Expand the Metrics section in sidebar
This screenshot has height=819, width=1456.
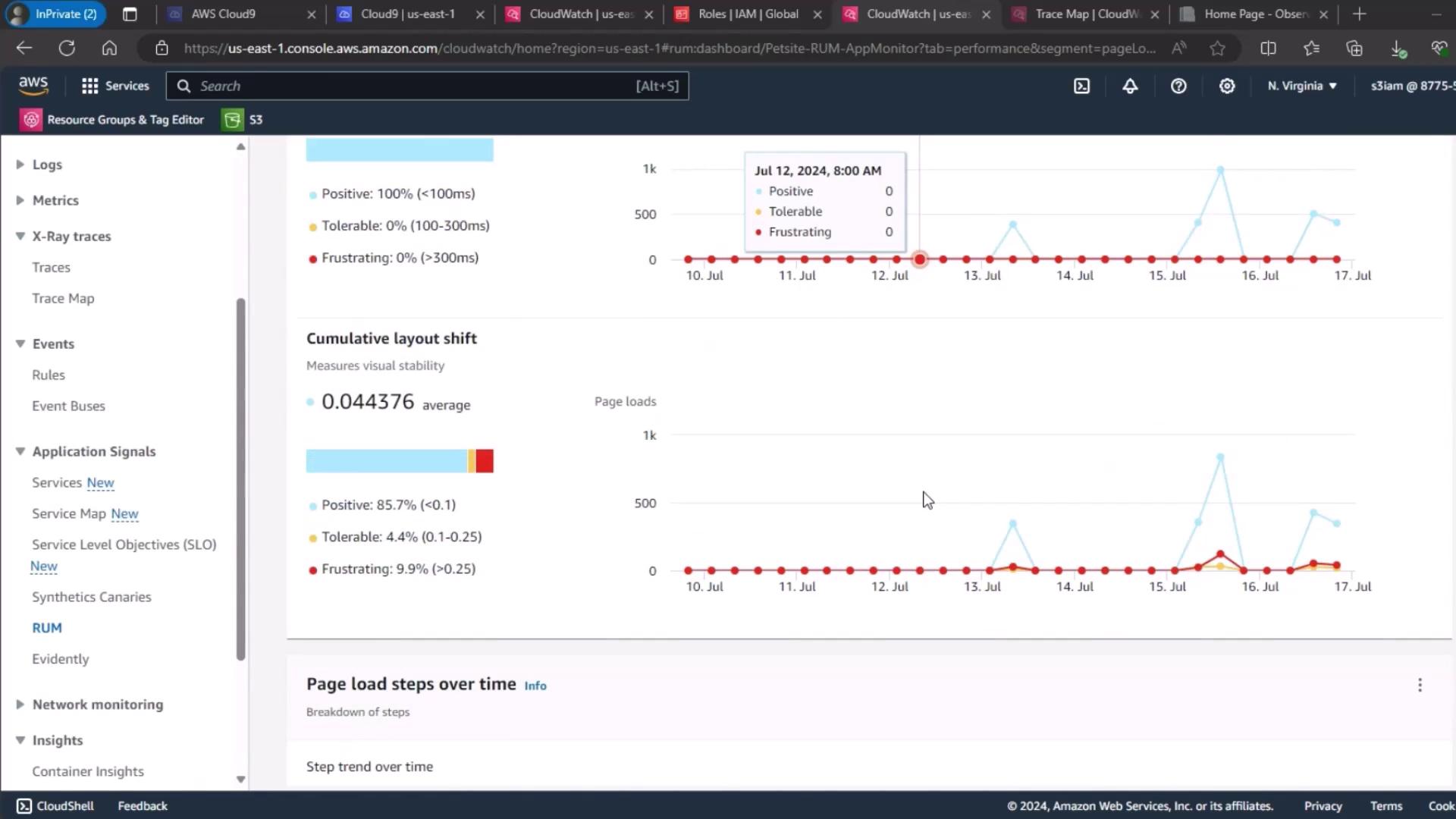coord(20,200)
